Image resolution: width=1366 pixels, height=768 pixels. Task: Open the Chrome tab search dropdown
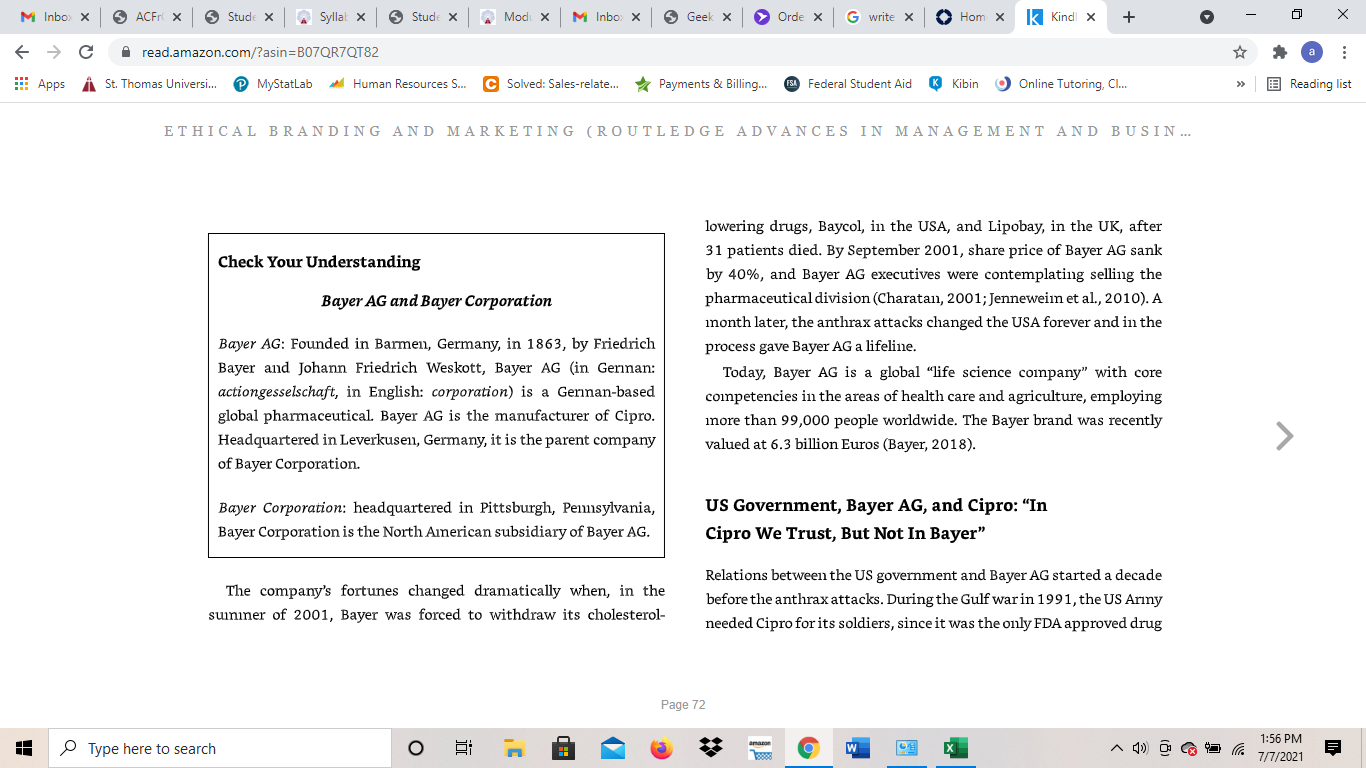[1207, 16]
